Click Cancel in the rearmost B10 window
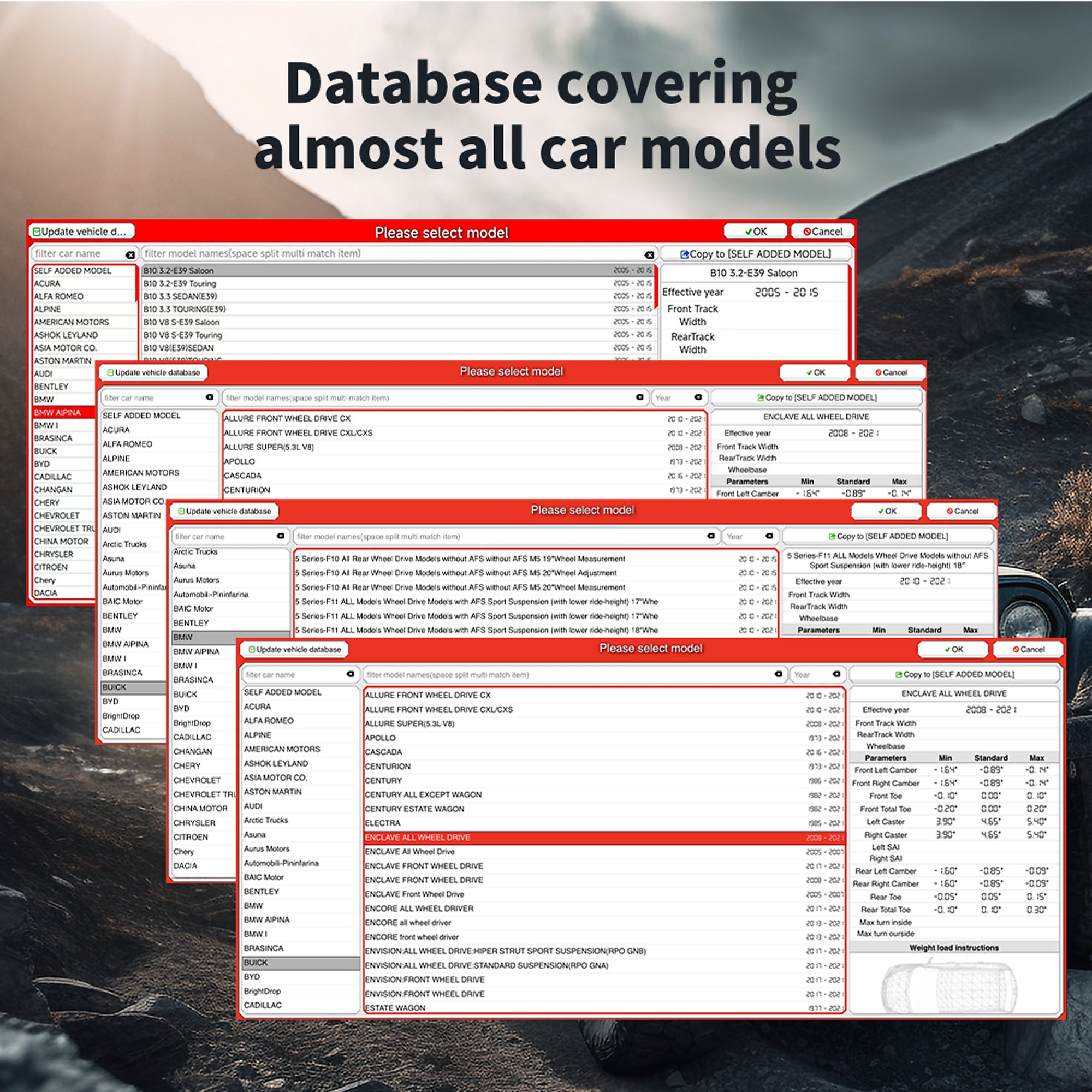The height and width of the screenshot is (1092, 1092). 822,231
